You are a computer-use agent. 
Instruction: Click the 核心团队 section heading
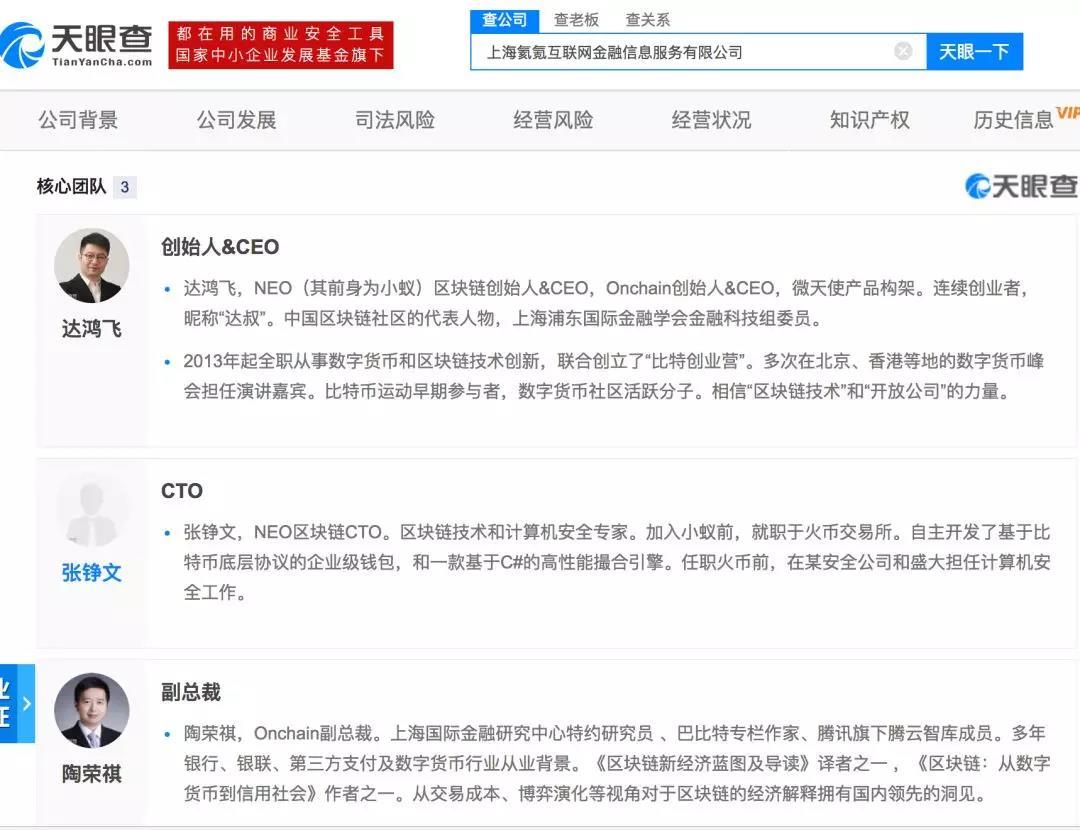click(72, 186)
